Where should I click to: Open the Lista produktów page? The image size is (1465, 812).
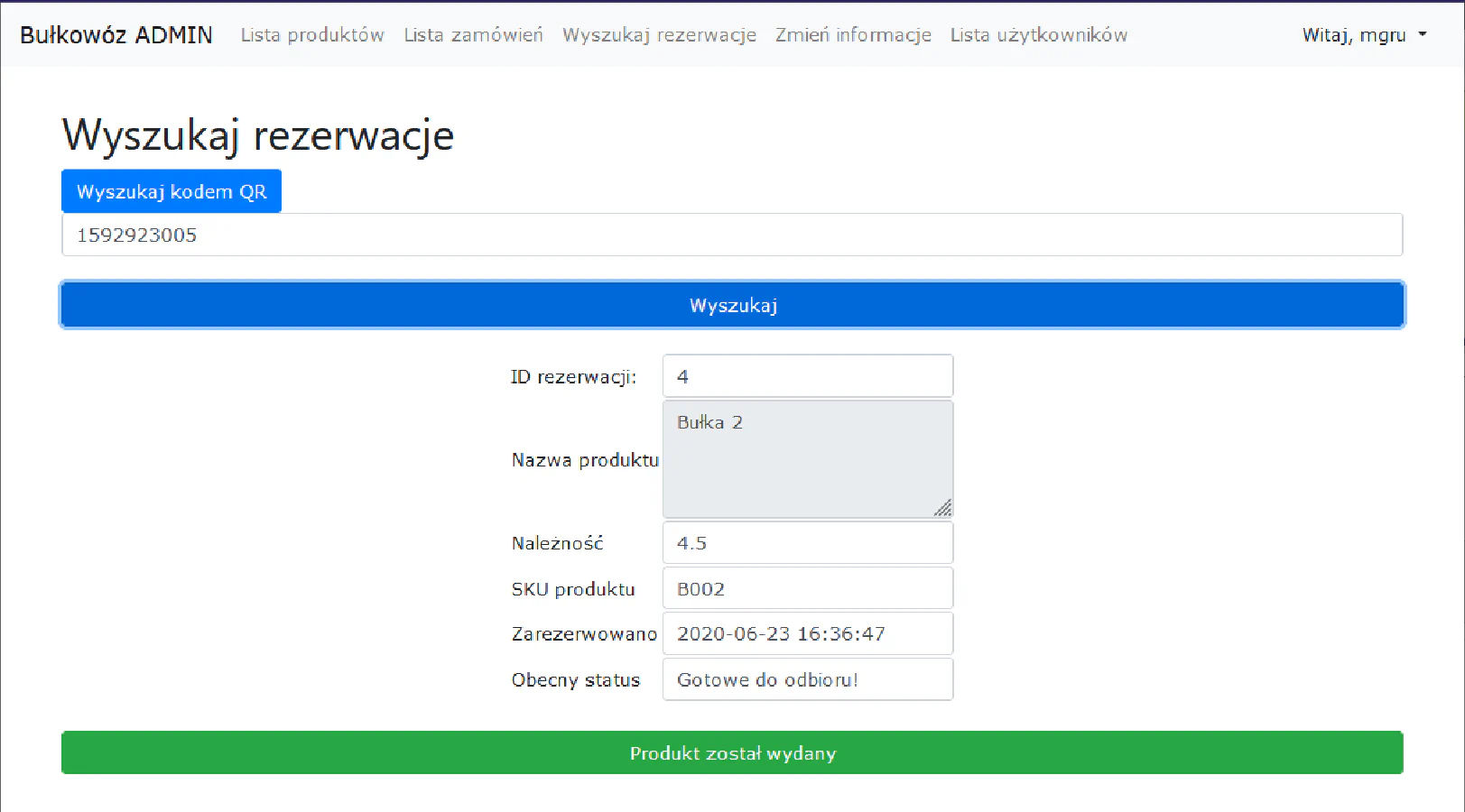pos(312,35)
